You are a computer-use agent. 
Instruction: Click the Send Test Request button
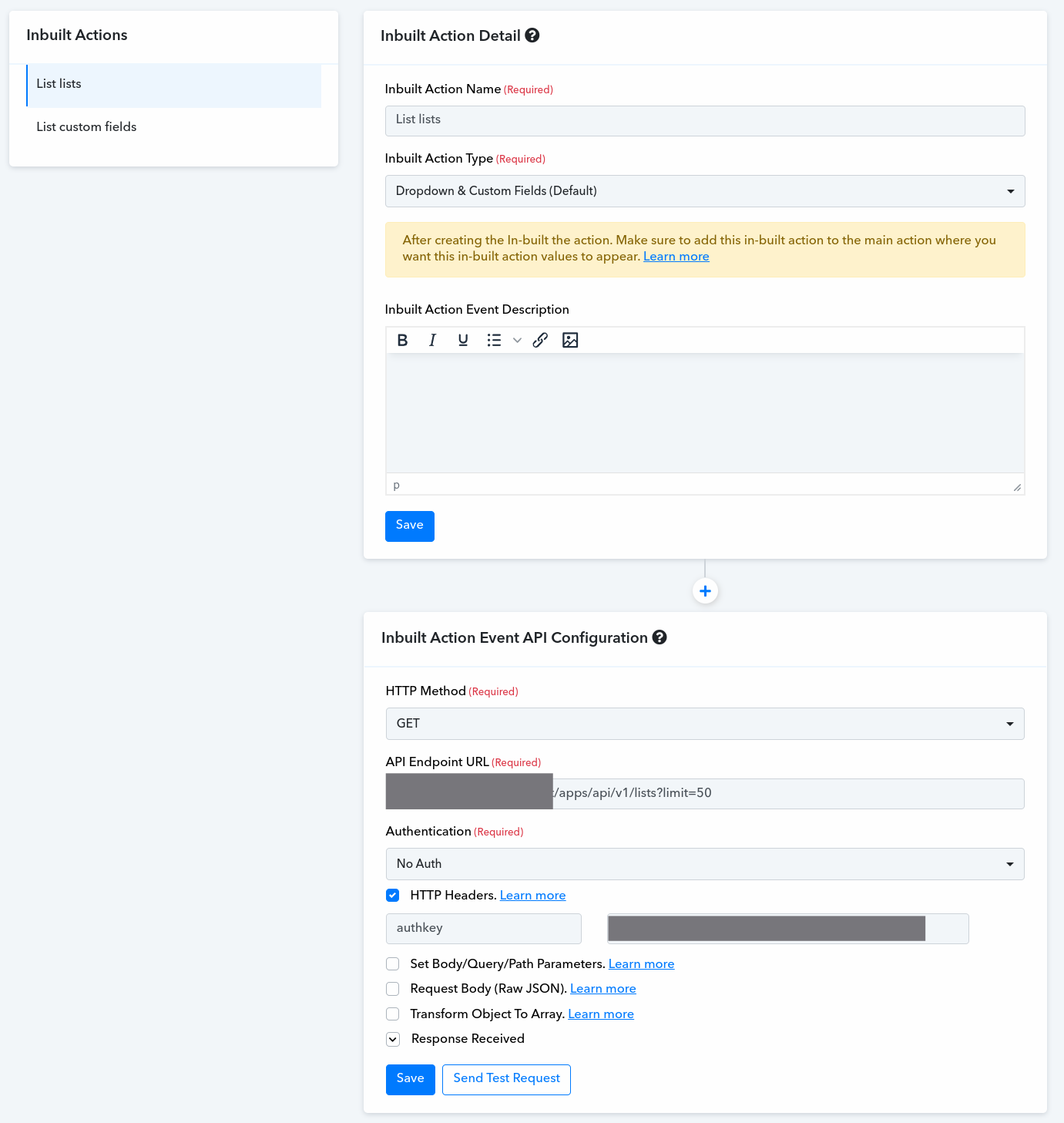[x=506, y=1079]
